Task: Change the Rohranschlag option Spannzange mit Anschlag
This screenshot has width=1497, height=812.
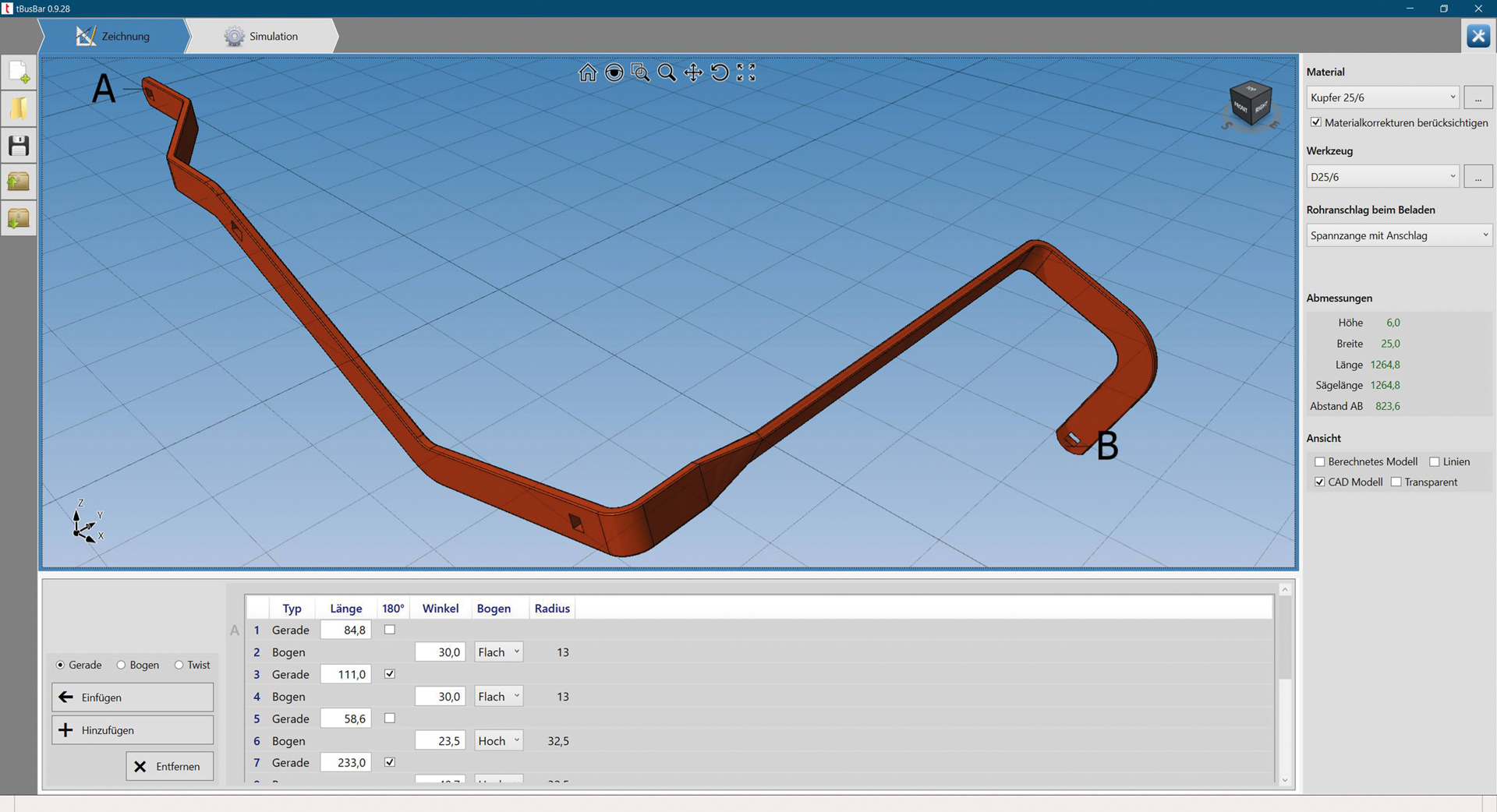Action: point(1398,235)
